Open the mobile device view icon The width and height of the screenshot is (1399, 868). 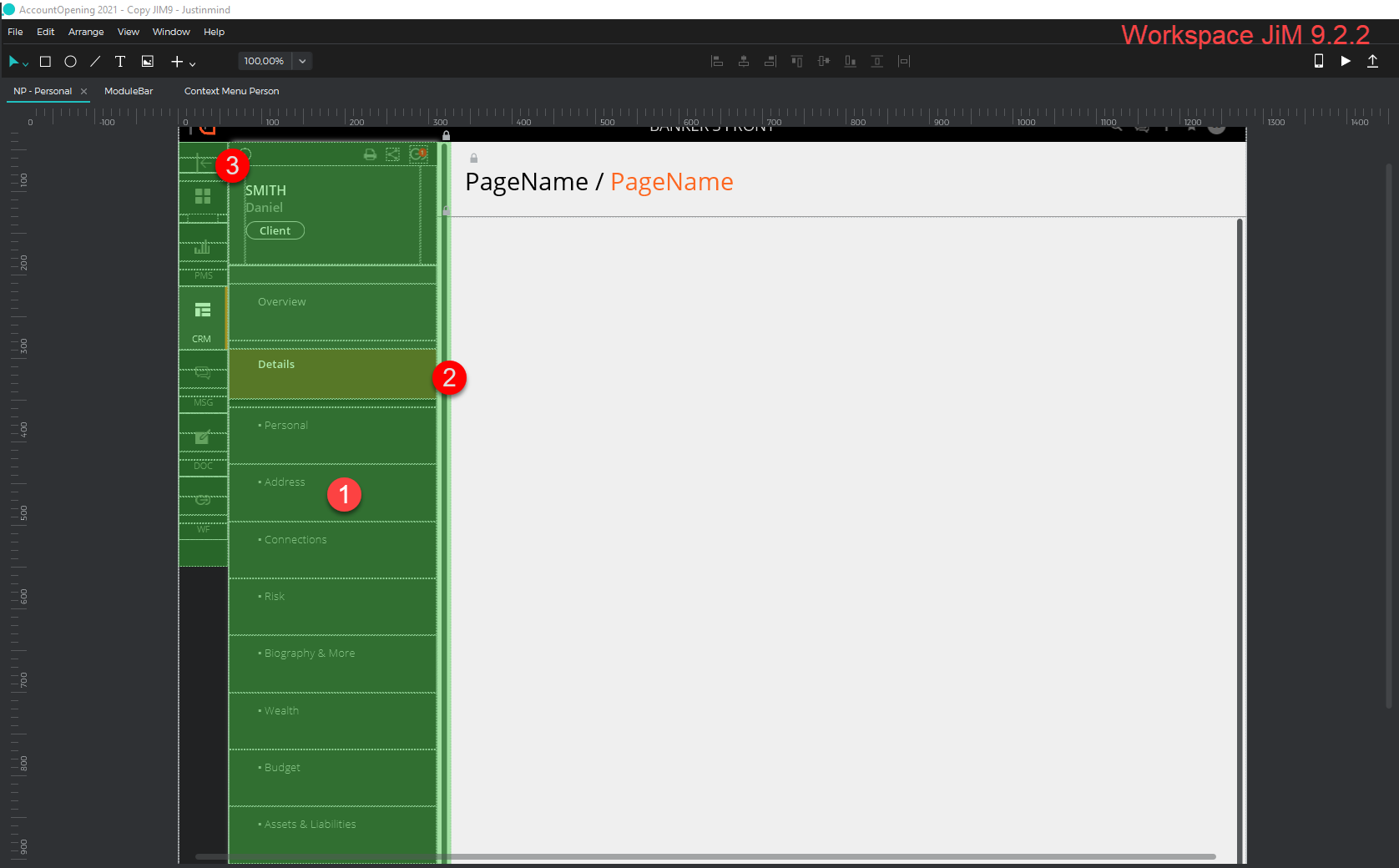pos(1319,61)
